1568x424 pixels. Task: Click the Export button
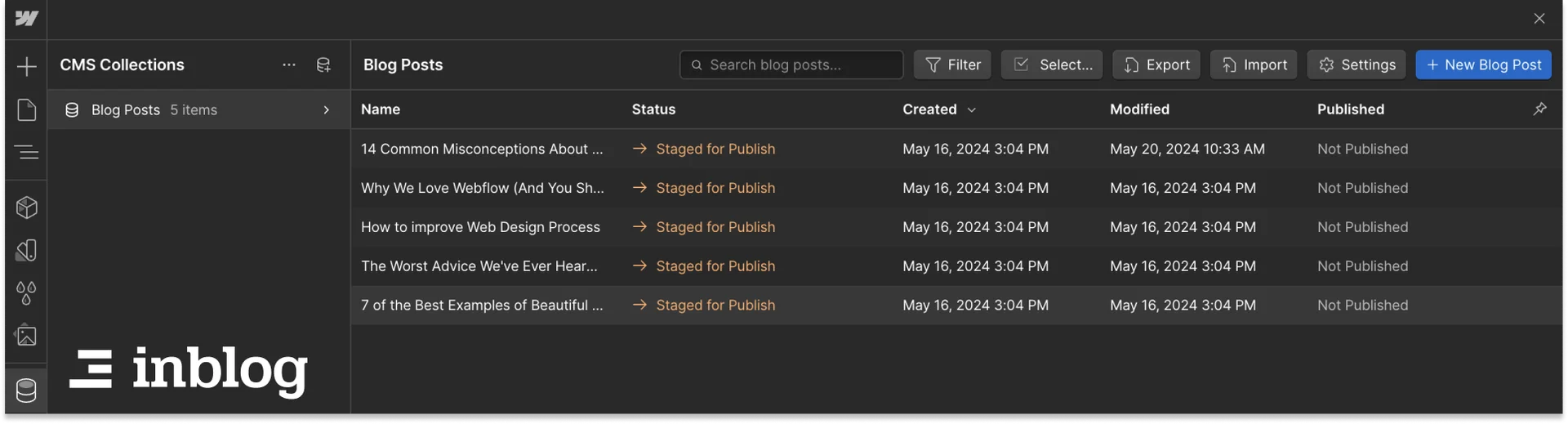click(1156, 65)
